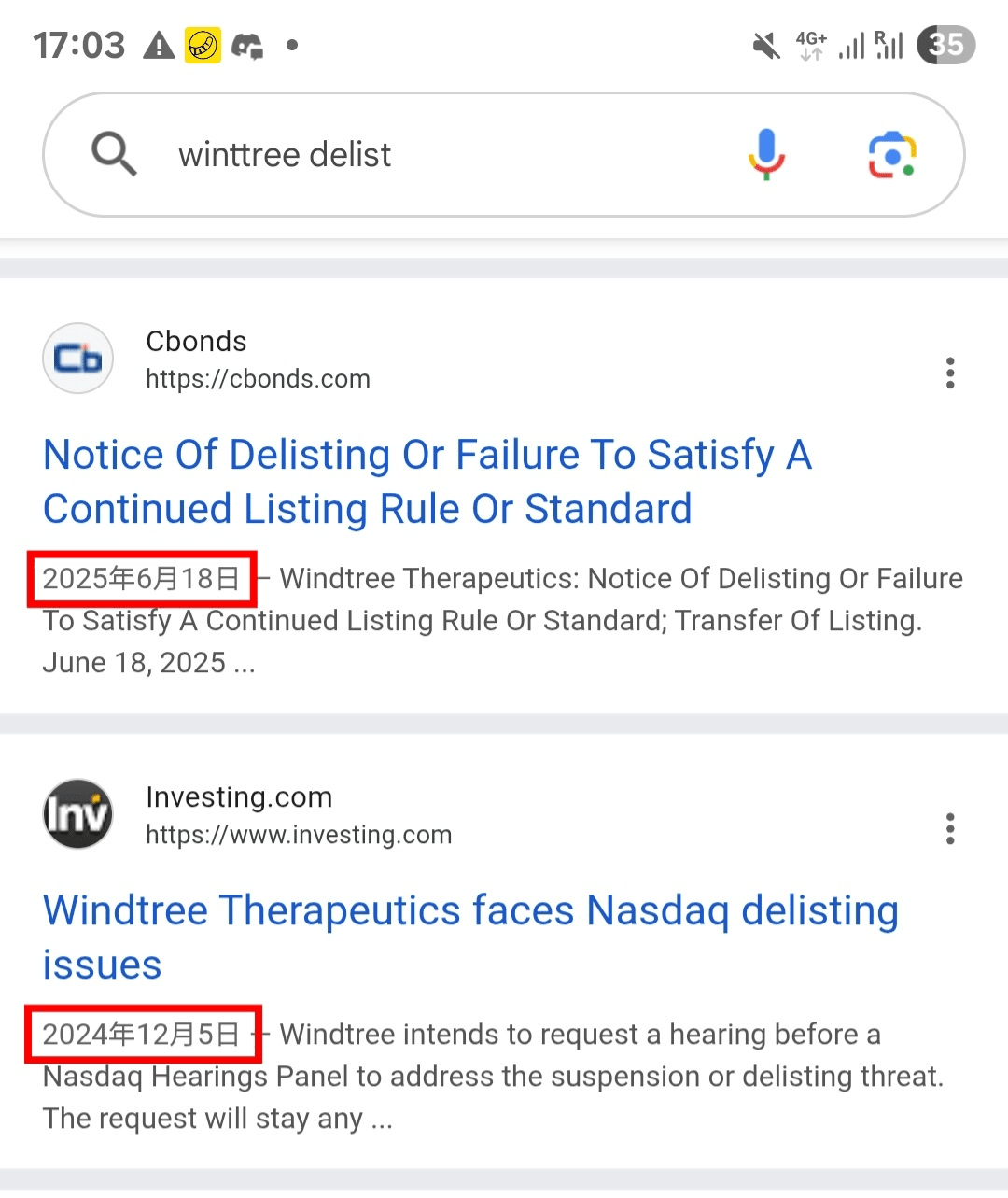Open Google Lens camera search

892,154
